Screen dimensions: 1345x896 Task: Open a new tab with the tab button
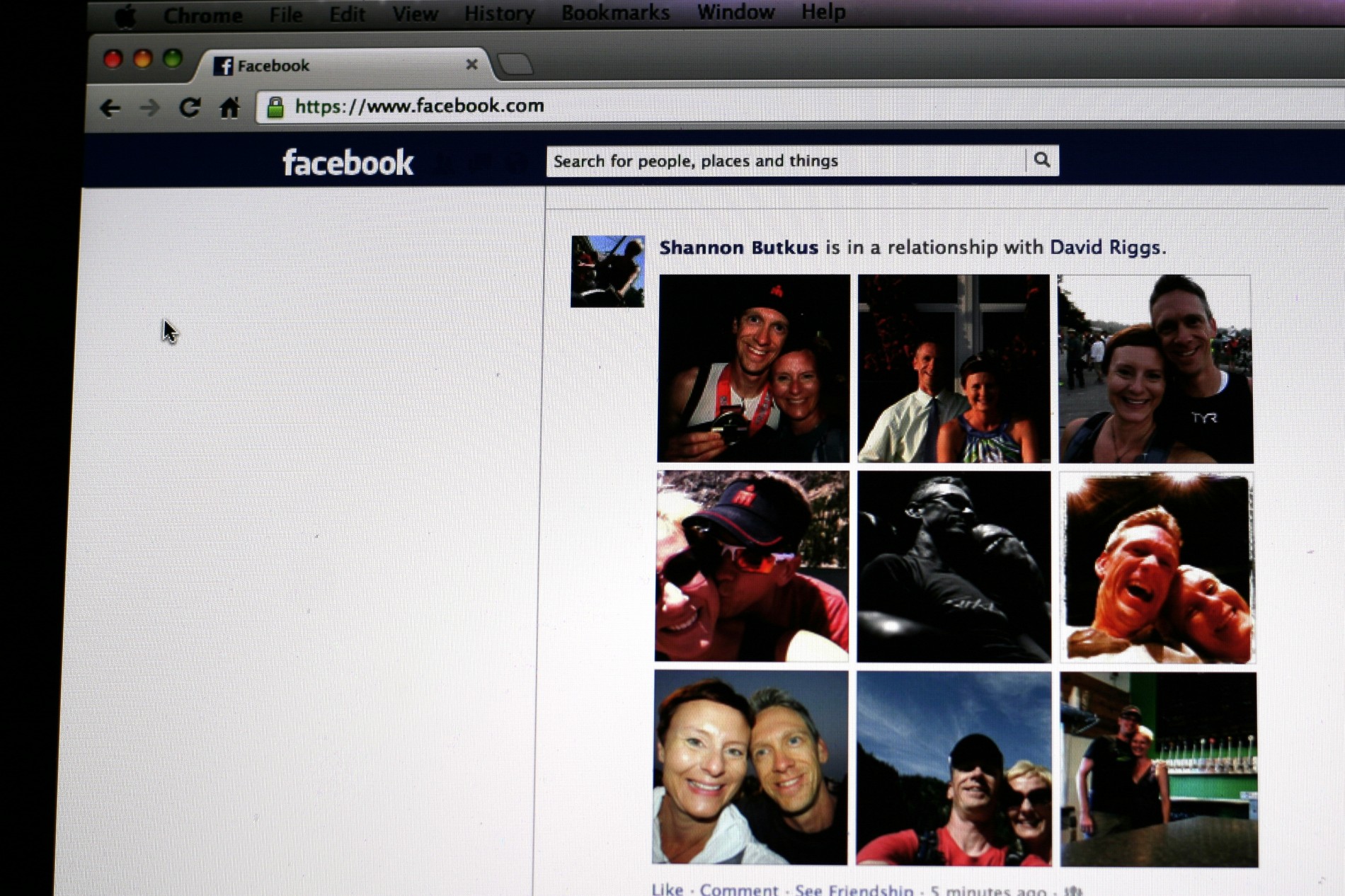[515, 64]
